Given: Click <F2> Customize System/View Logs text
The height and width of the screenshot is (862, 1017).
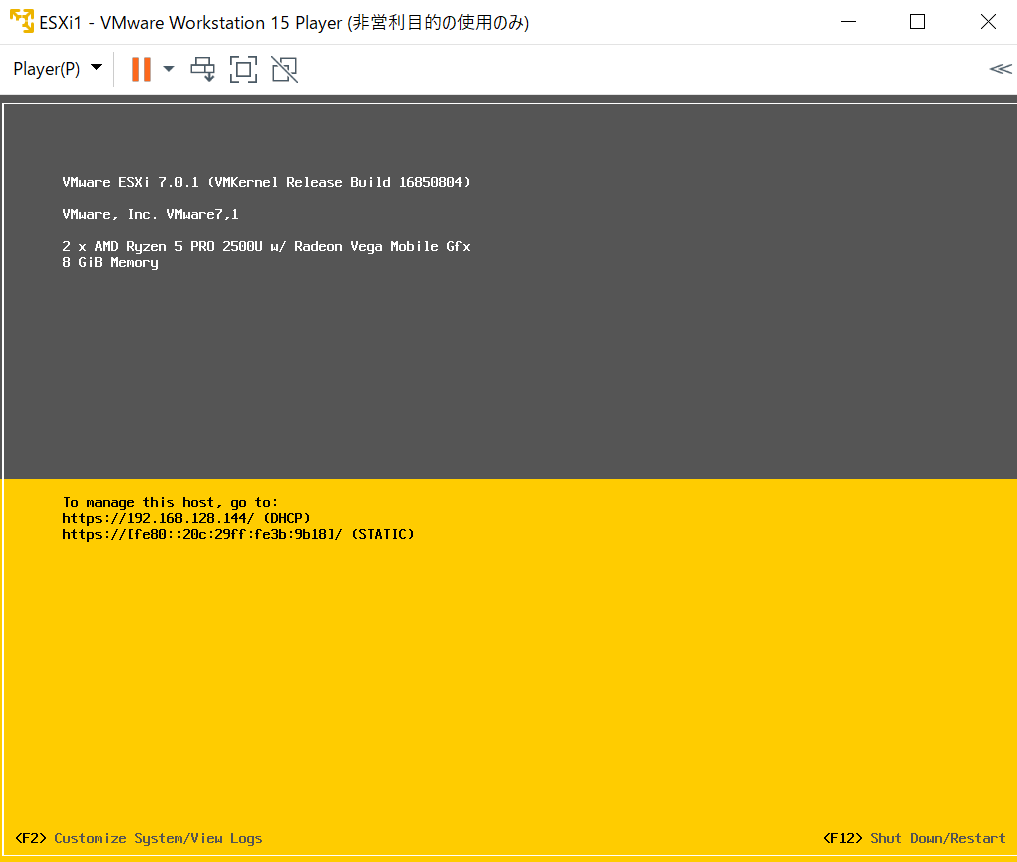Looking at the screenshot, I should [139, 838].
